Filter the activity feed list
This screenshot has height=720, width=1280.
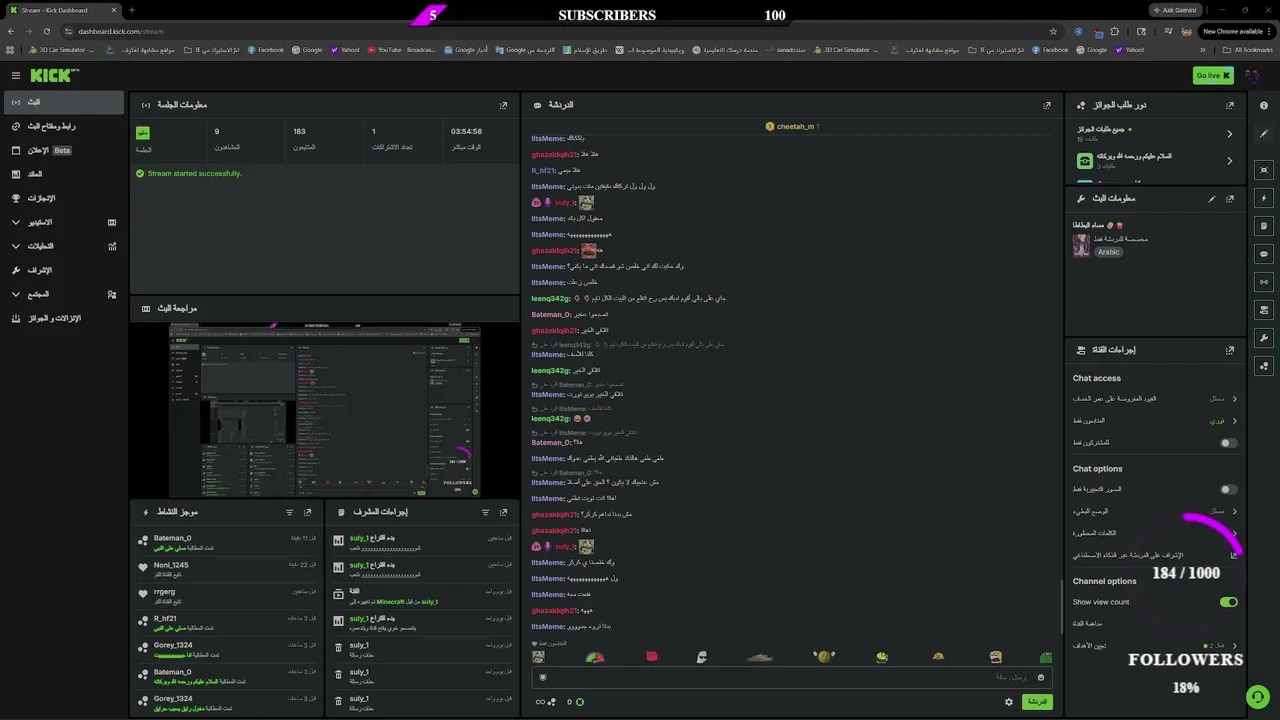[289, 512]
